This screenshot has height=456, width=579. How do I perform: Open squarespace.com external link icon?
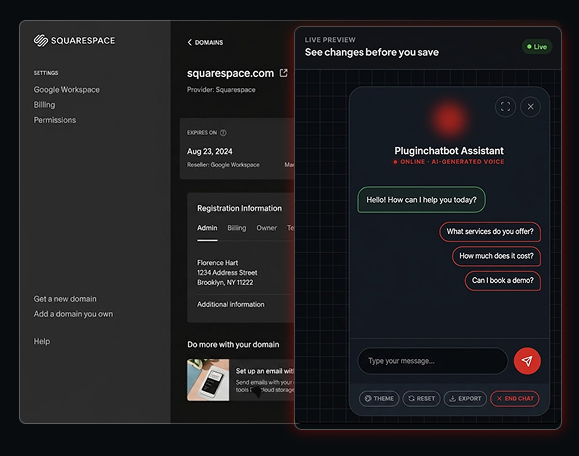pyautogui.click(x=284, y=73)
